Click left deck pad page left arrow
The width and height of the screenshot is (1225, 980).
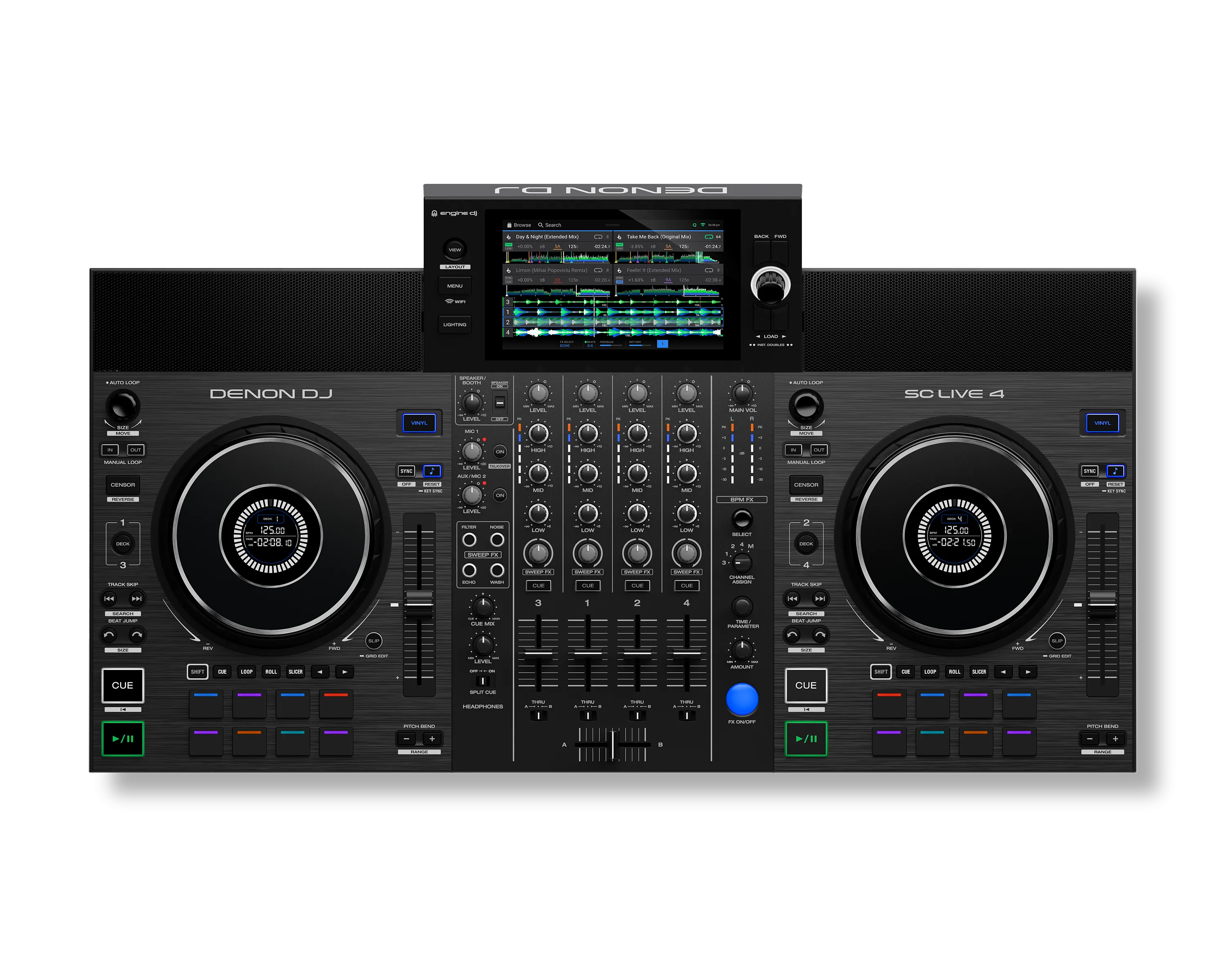(x=320, y=672)
